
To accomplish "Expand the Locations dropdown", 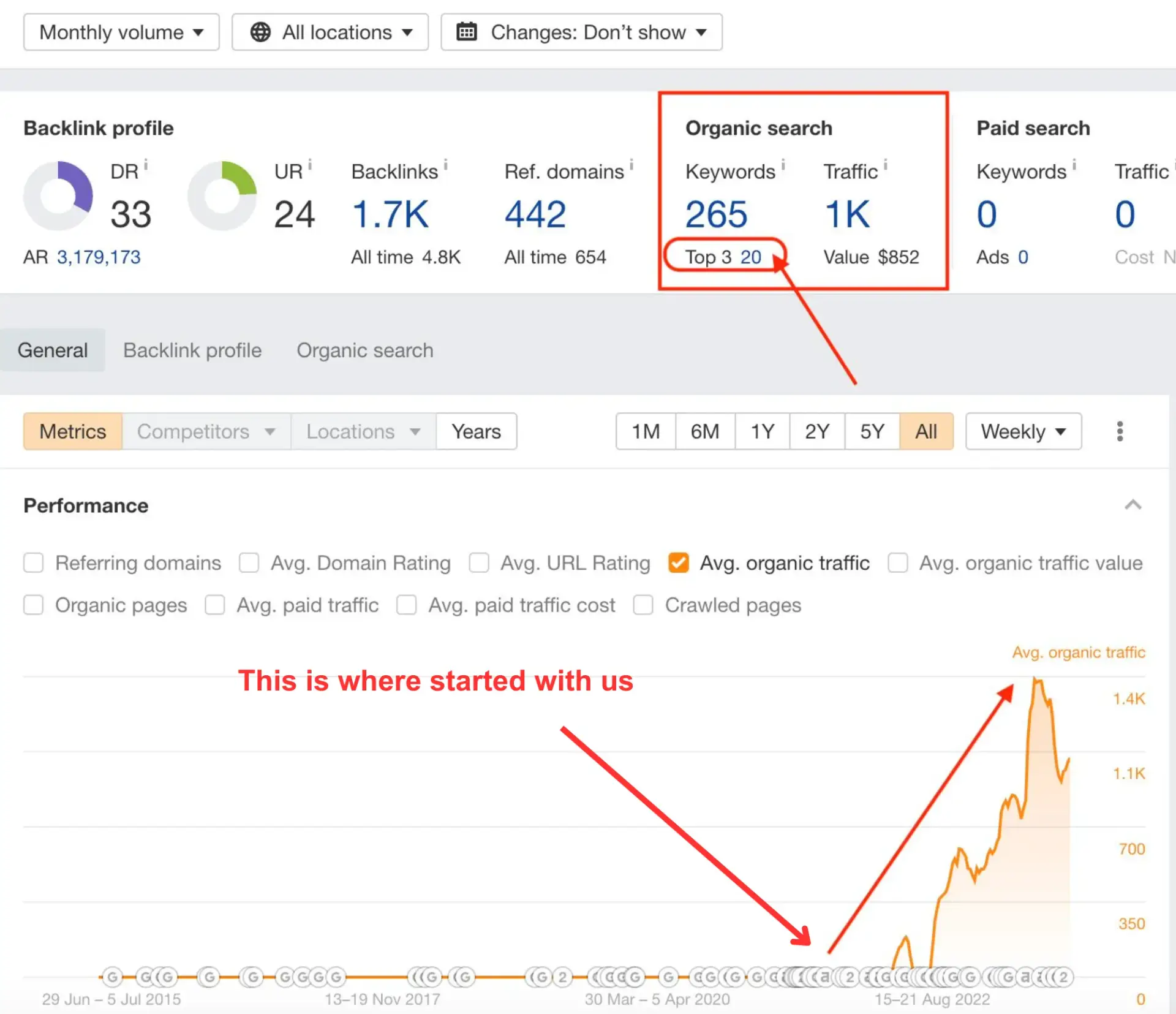I will click(x=364, y=432).
